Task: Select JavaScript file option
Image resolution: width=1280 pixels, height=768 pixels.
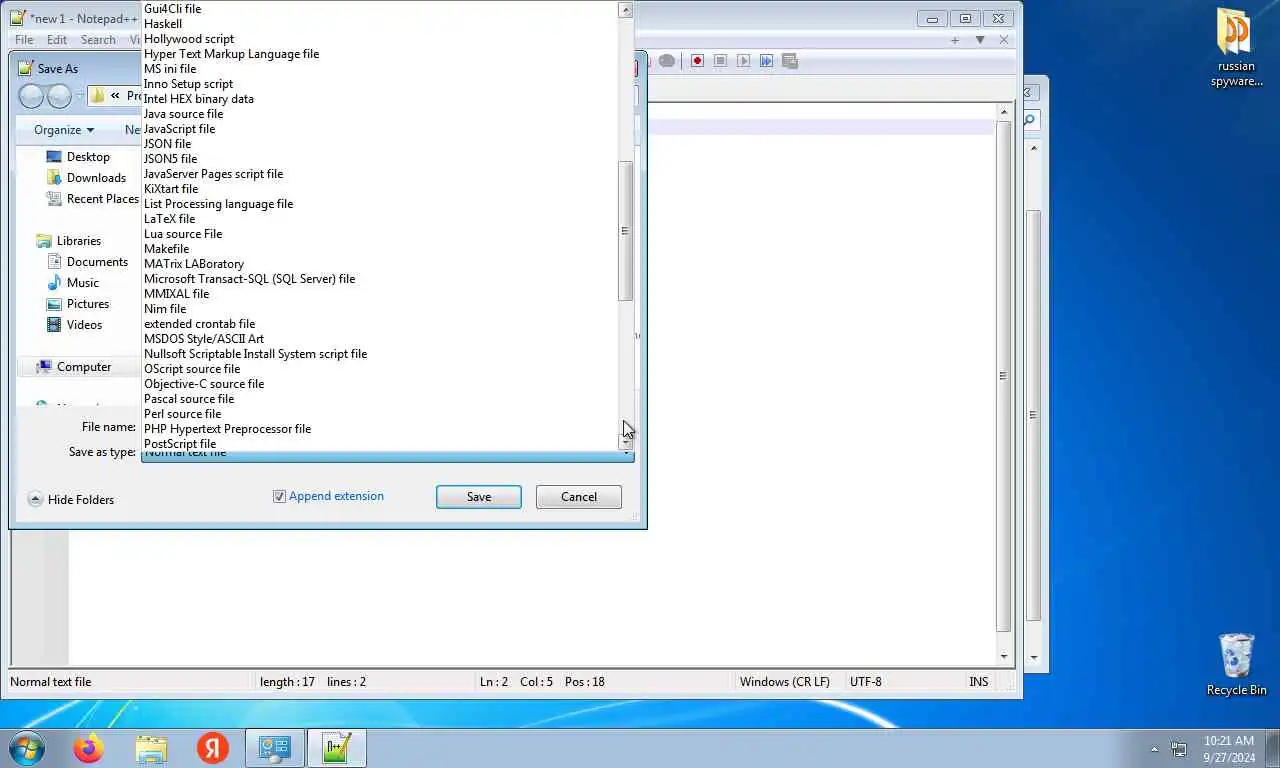Action: [179, 129]
